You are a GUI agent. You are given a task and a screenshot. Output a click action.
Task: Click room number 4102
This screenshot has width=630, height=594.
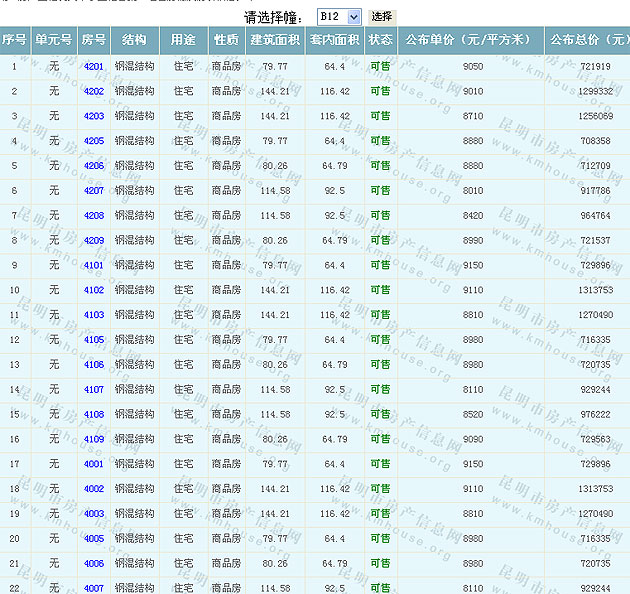[x=94, y=291]
